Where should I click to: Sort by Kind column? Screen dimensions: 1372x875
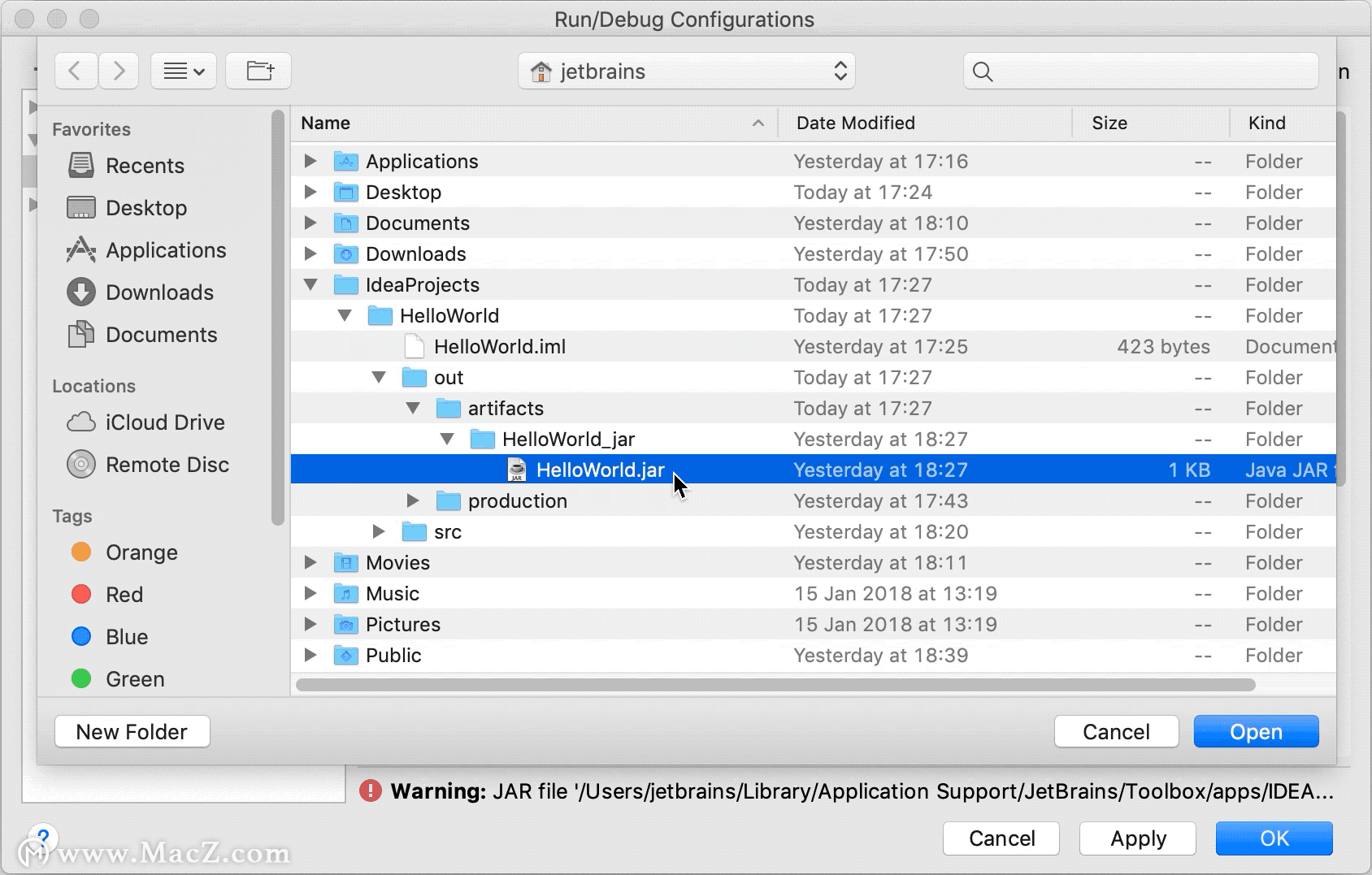pos(1283,123)
